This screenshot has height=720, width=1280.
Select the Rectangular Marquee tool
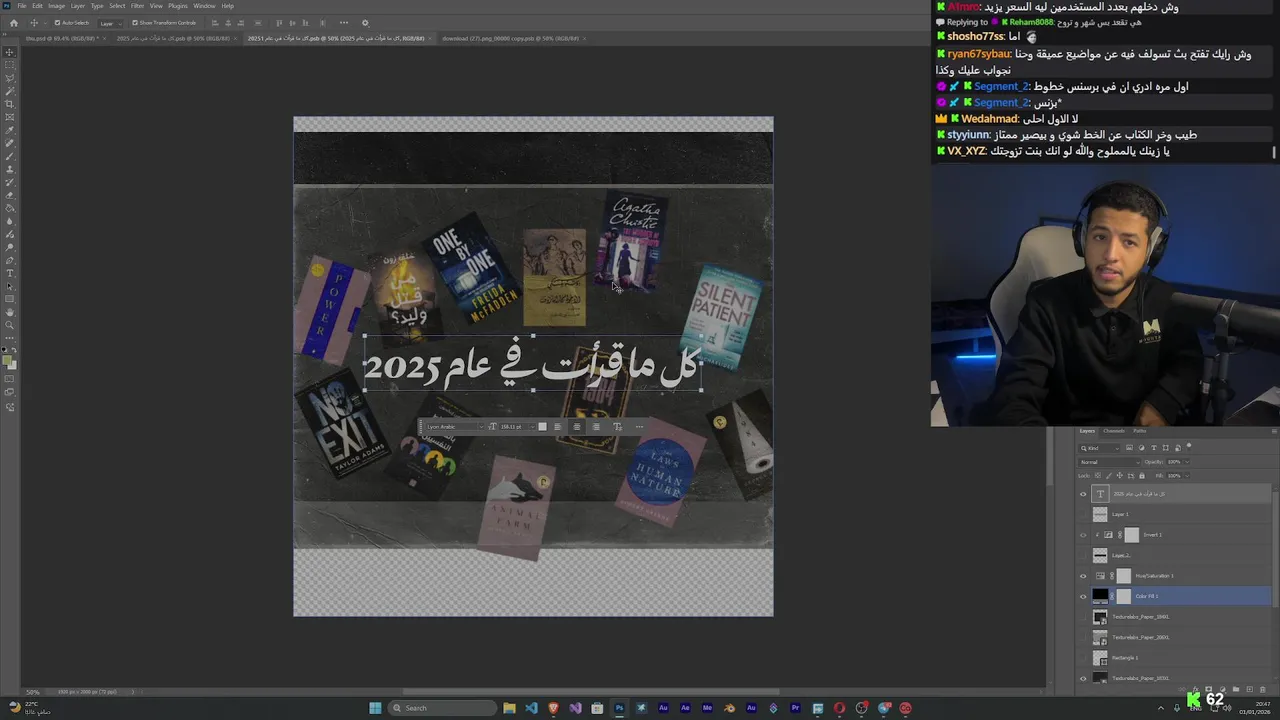9,64
